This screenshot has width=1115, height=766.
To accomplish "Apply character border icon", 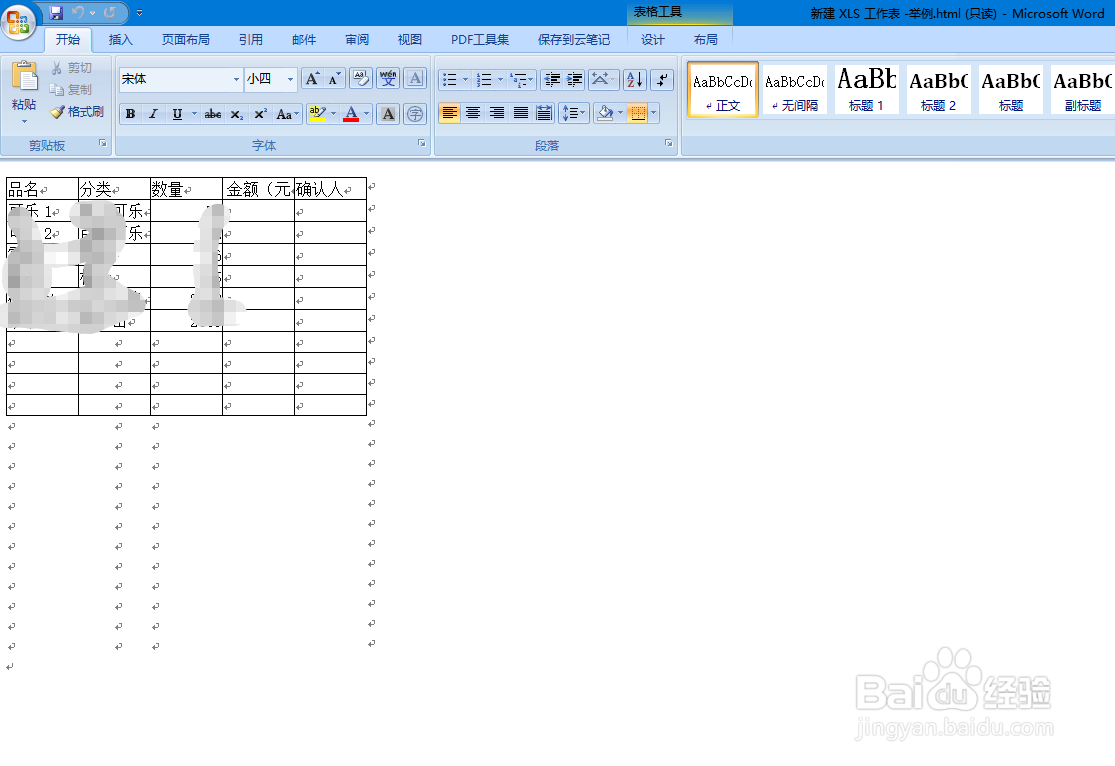I will click(415, 78).
